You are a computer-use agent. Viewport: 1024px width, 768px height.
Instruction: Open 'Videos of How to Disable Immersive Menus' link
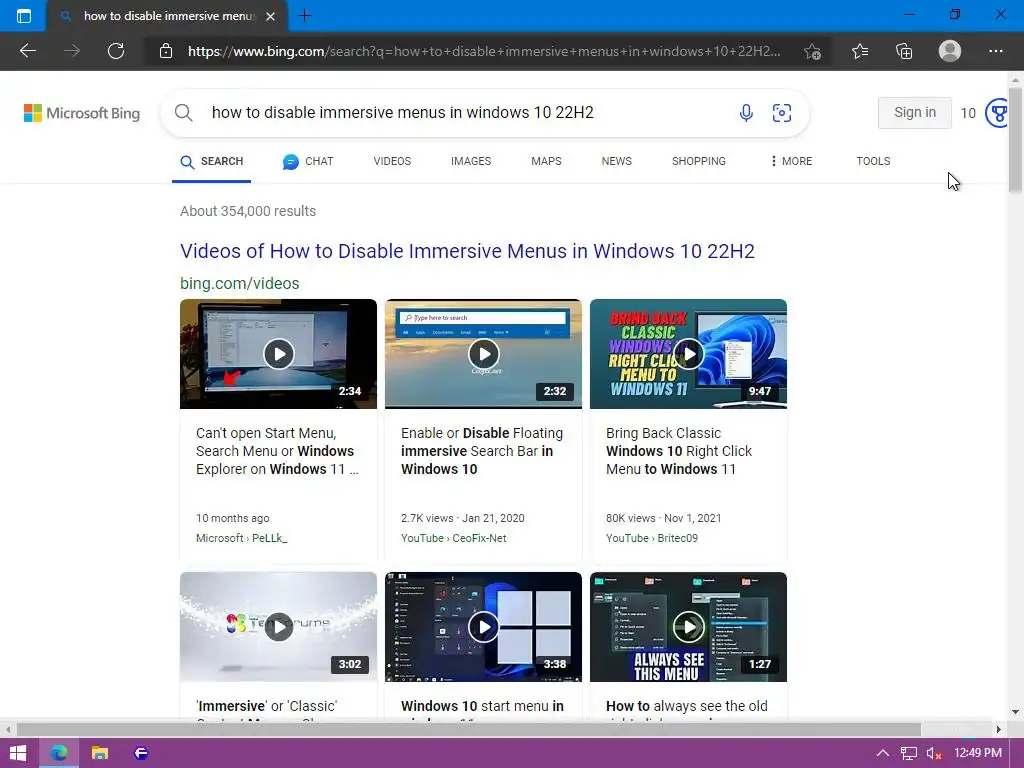tap(467, 251)
